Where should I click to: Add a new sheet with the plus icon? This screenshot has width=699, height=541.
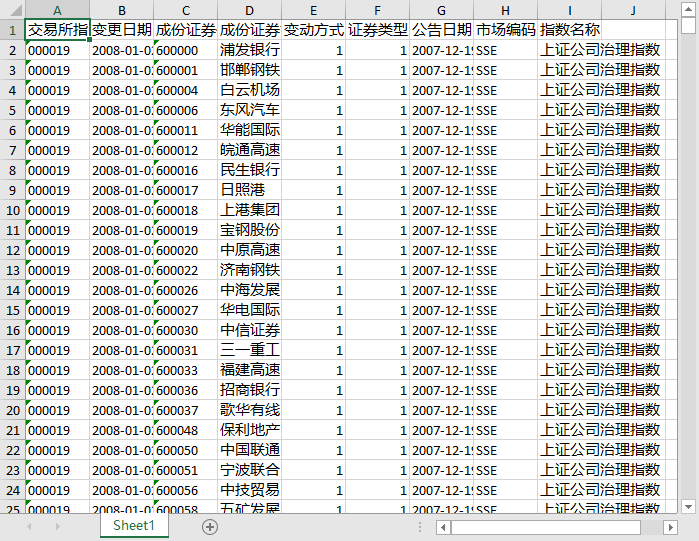210,527
